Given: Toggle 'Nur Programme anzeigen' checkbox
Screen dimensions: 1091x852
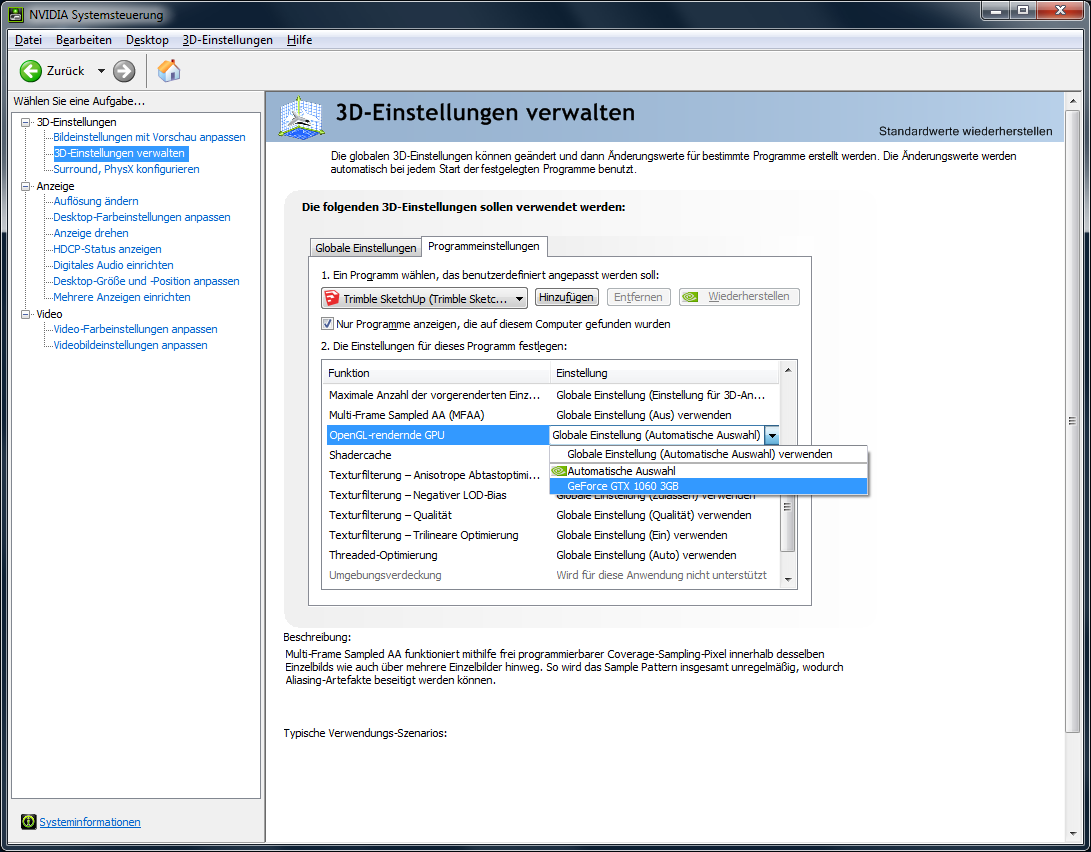Looking at the screenshot, I should 327,324.
